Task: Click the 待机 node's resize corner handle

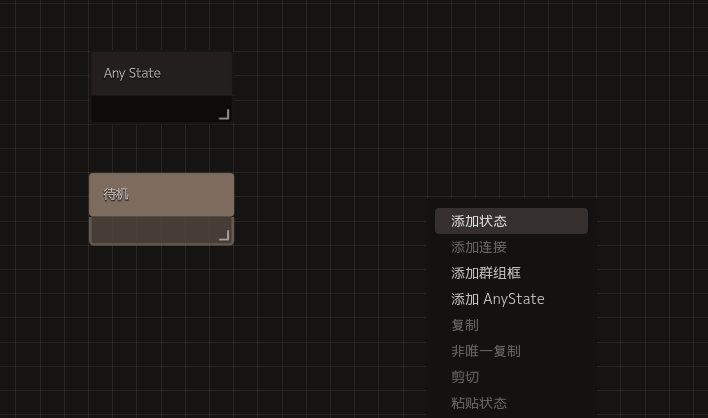Action: [x=224, y=235]
